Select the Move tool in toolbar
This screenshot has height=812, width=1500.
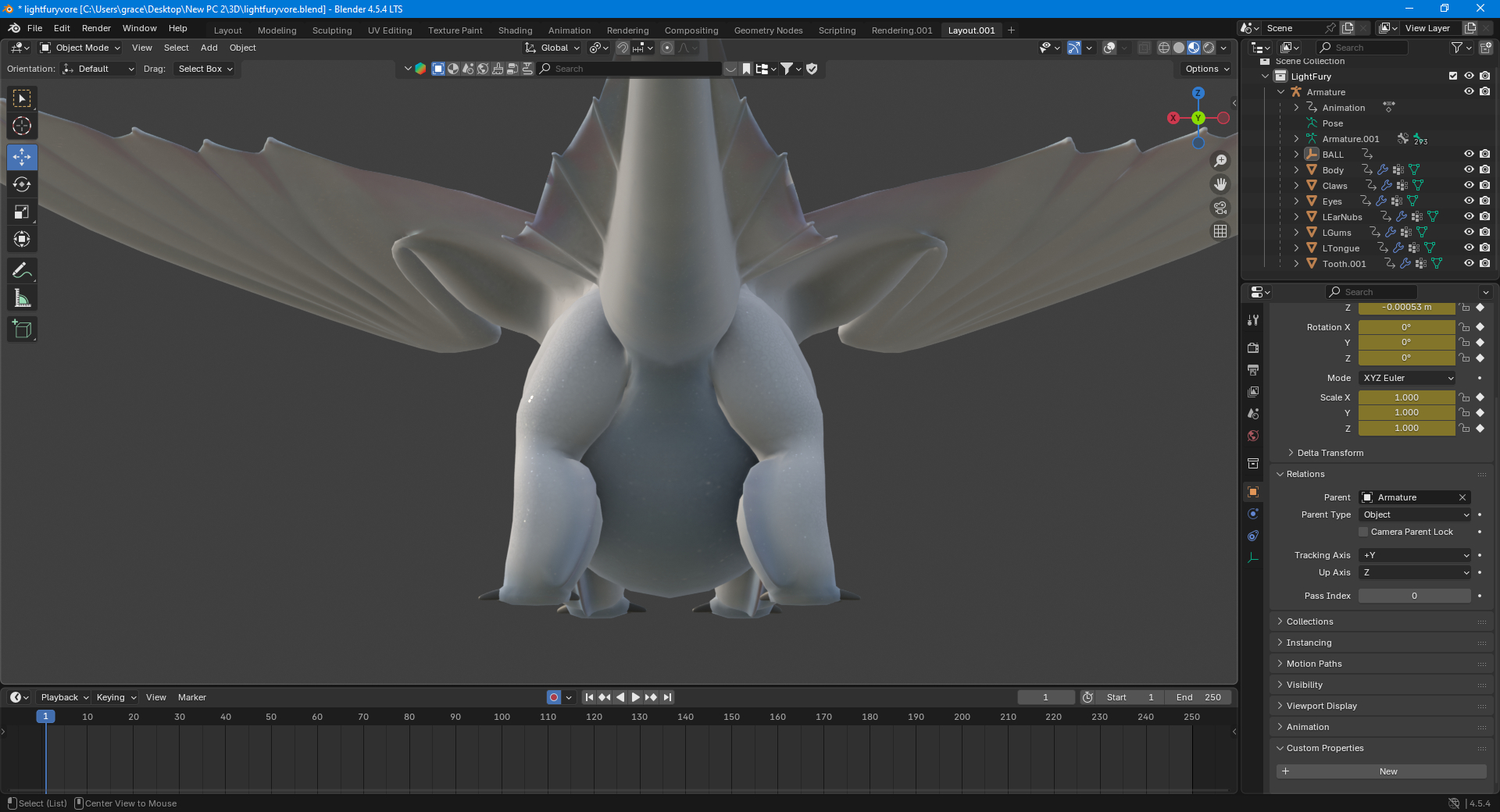[22, 157]
